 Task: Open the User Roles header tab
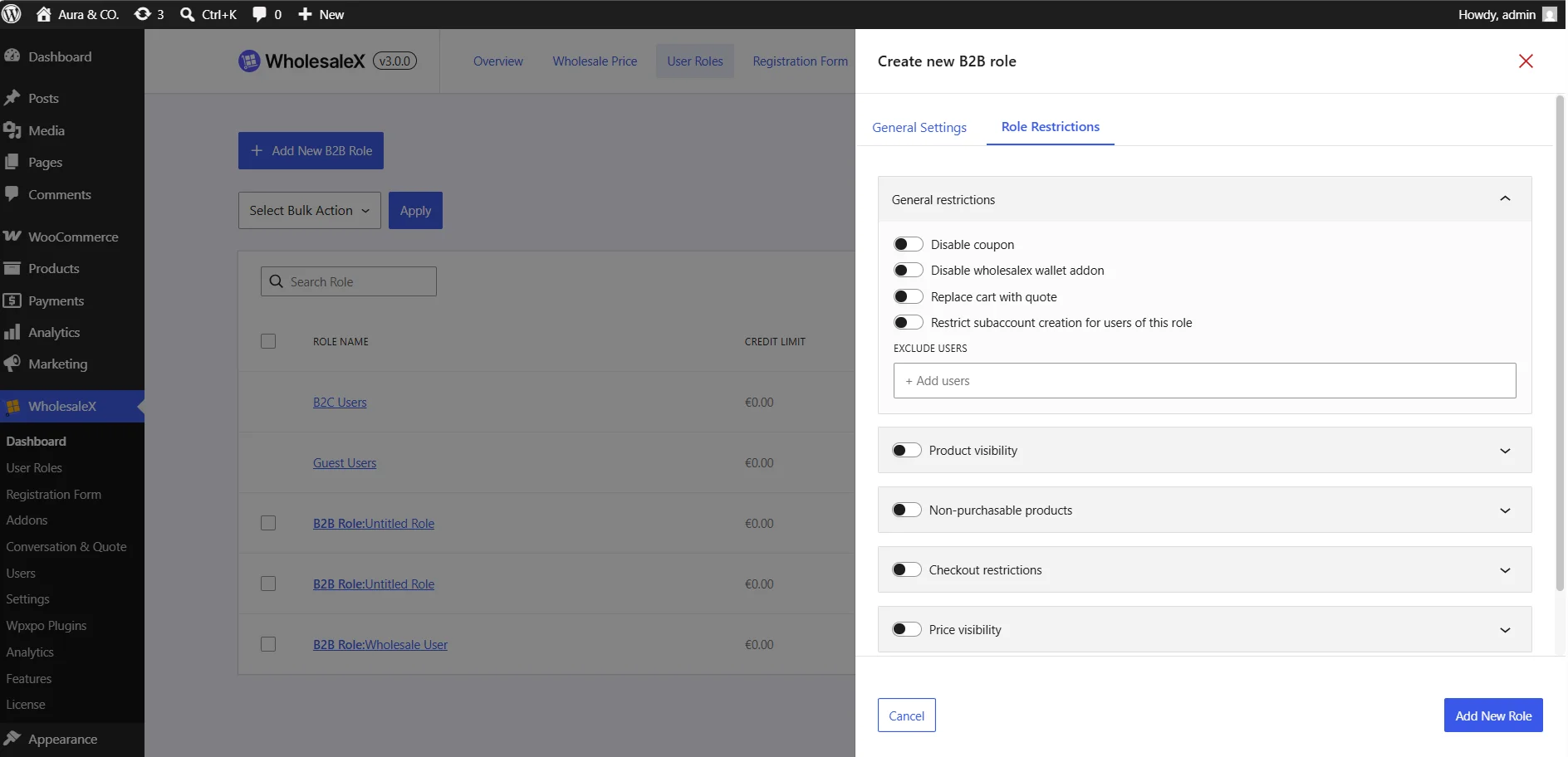click(695, 61)
